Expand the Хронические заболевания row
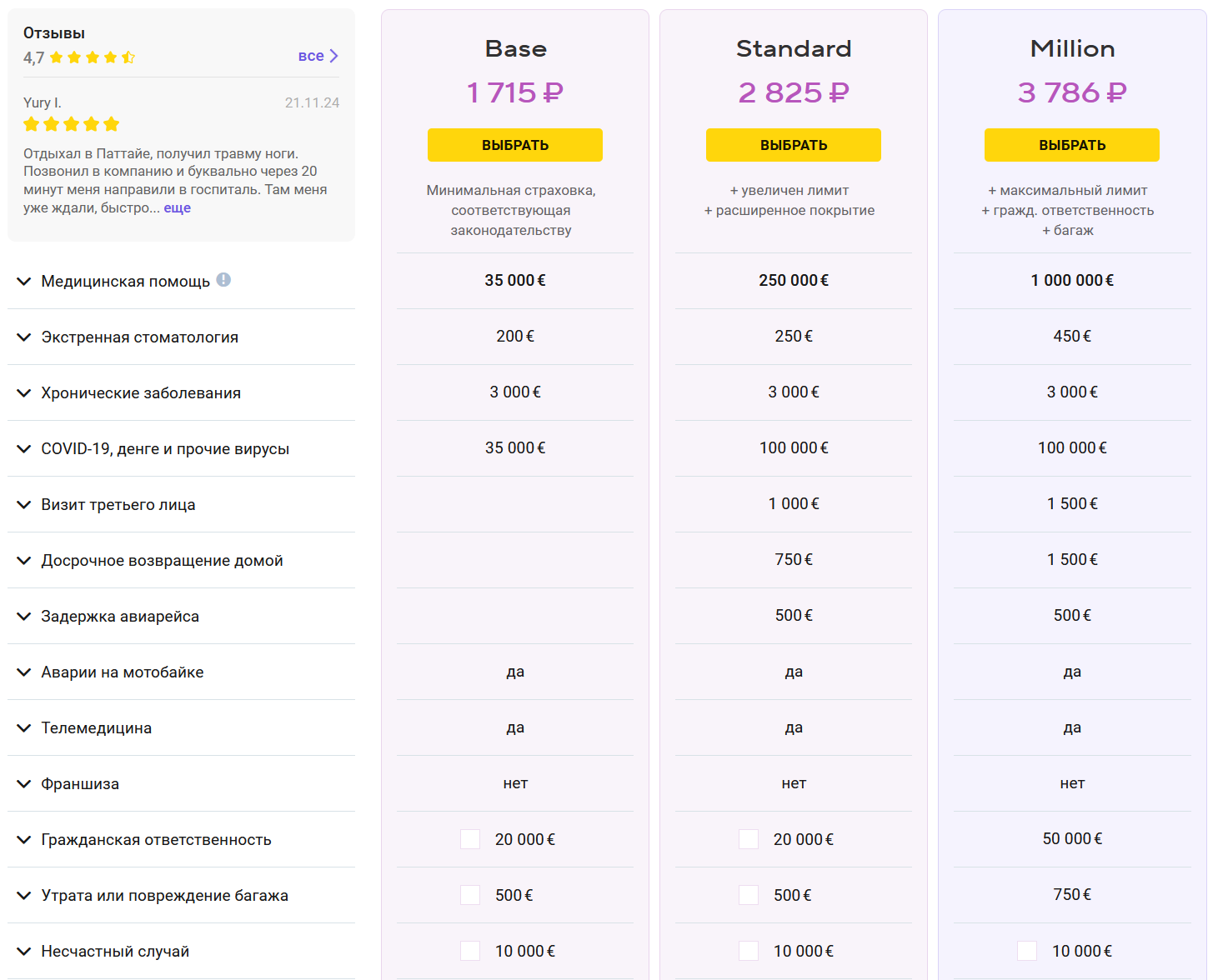This screenshot has width=1228, height=980. pyautogui.click(x=24, y=393)
